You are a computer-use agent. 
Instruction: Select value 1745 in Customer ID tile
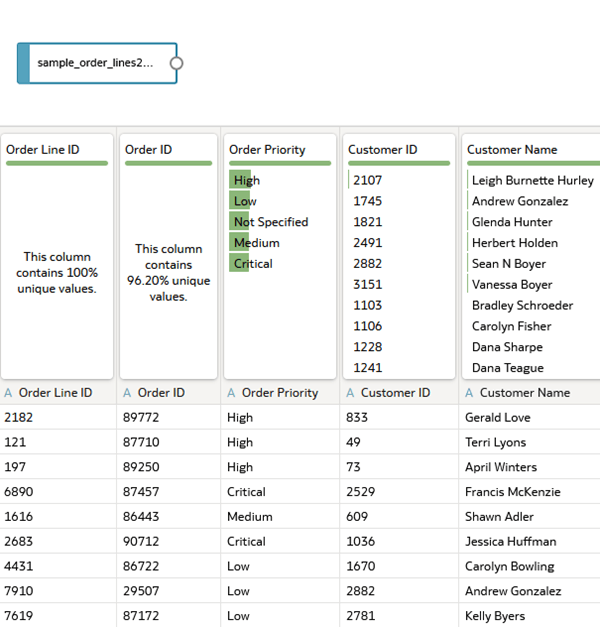pyautogui.click(x=368, y=201)
